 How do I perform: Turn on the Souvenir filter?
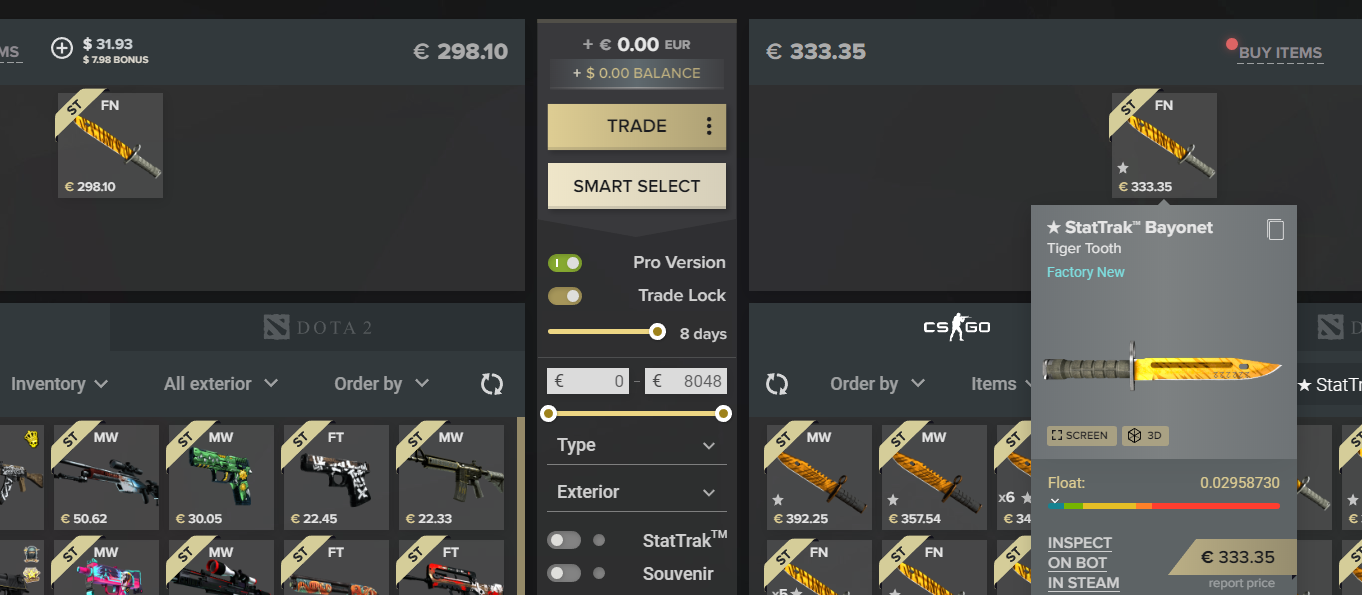coord(564,573)
